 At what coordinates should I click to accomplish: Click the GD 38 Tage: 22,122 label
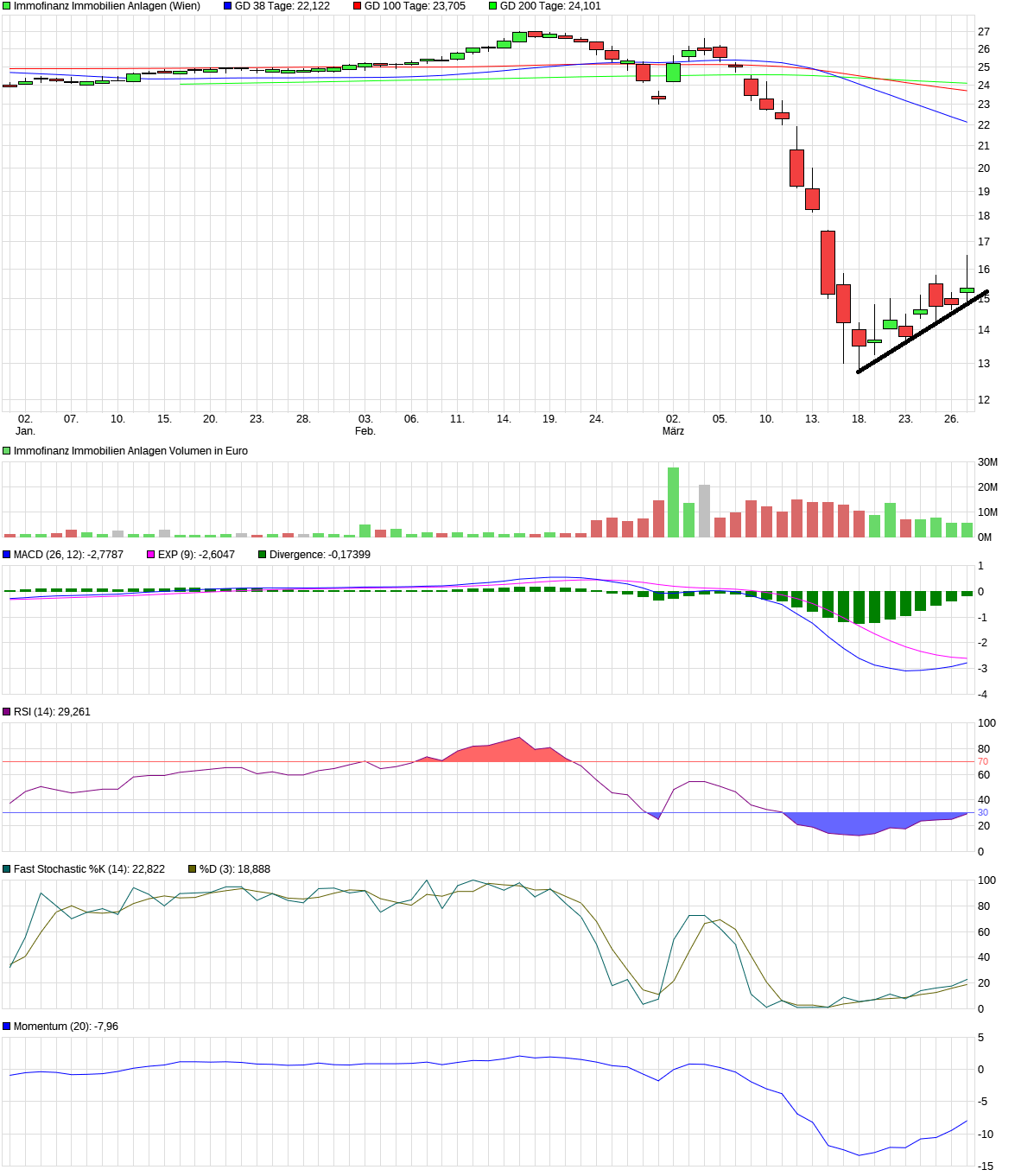coord(282,6)
